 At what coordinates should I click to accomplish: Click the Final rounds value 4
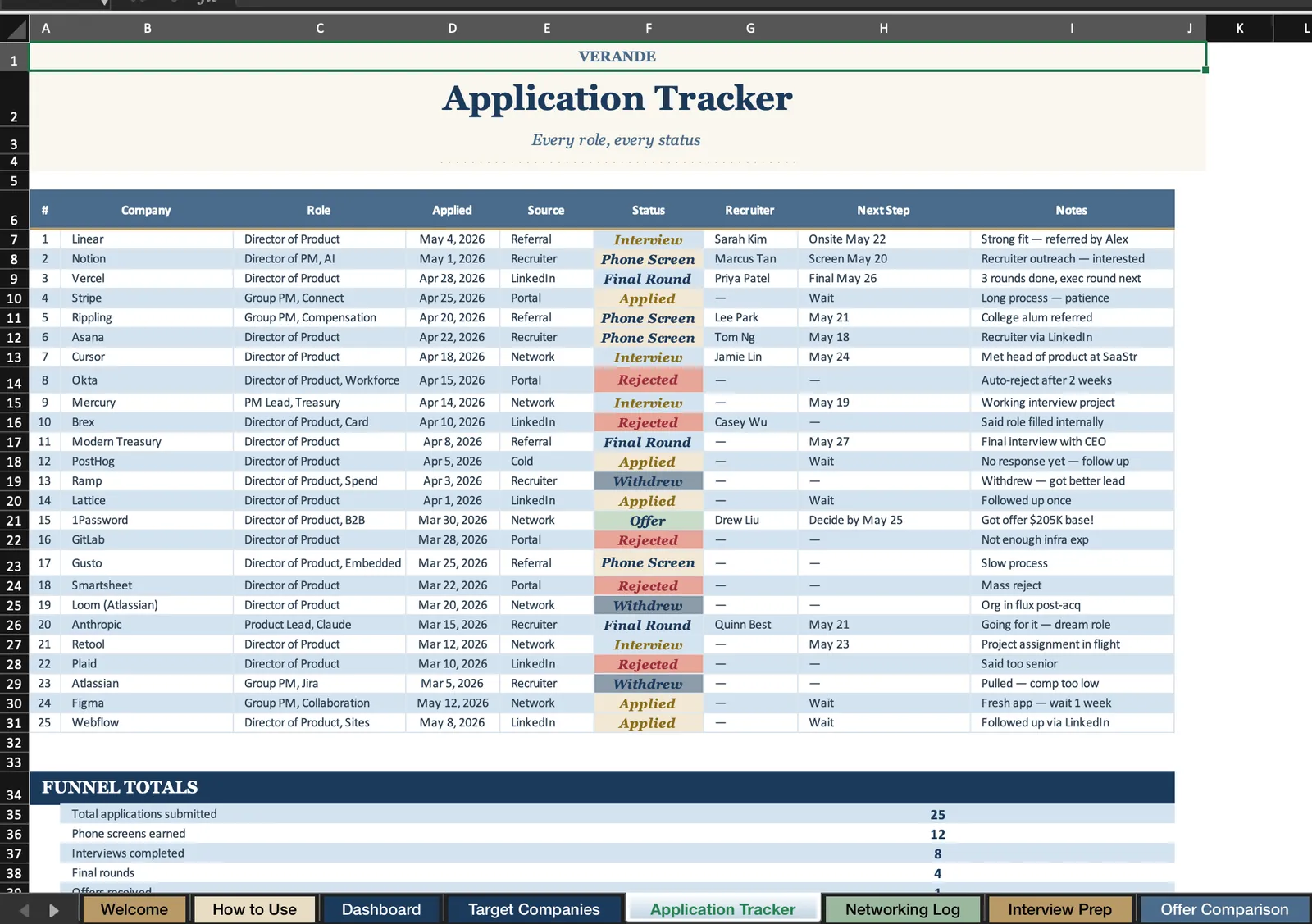(x=937, y=874)
